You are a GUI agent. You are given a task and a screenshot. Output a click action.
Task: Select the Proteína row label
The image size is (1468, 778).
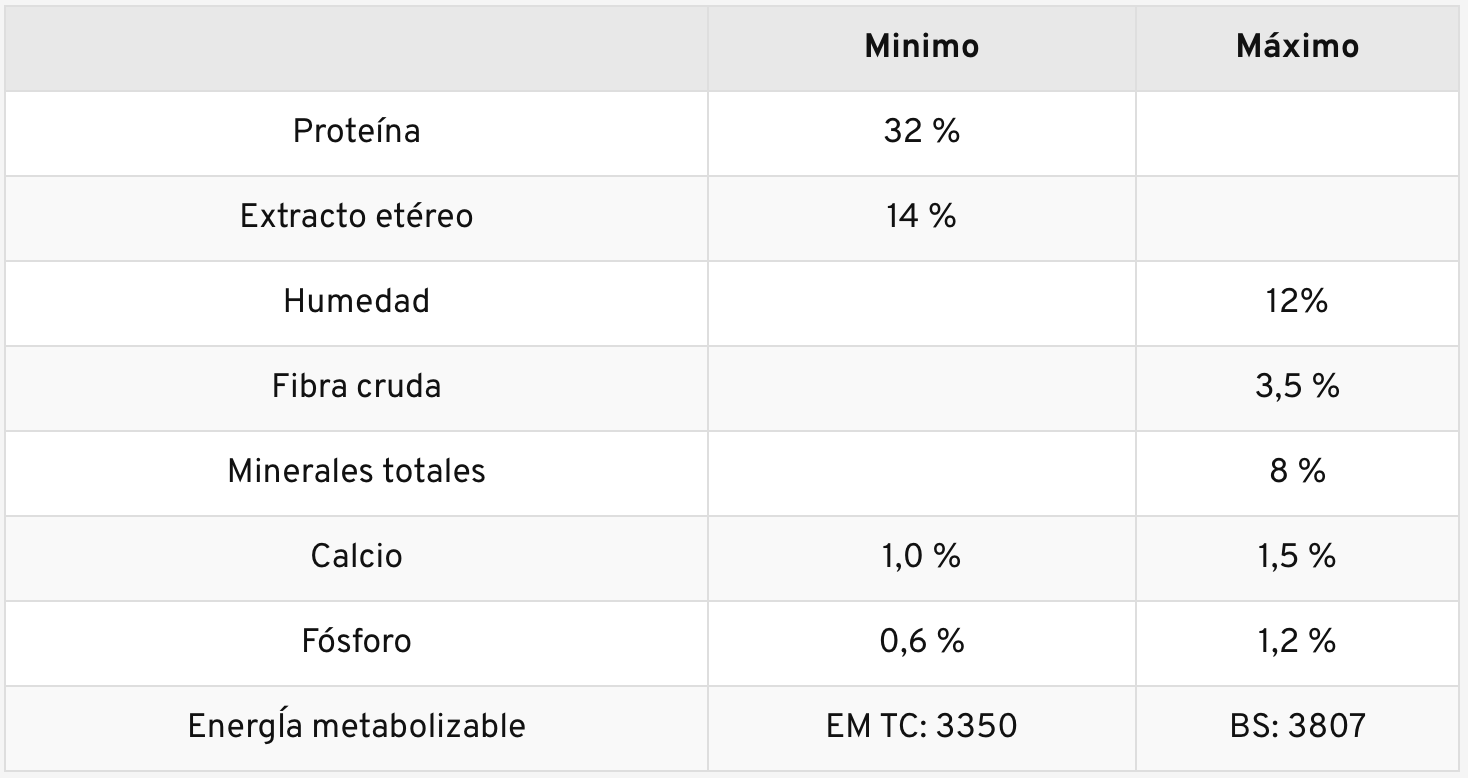[356, 132]
